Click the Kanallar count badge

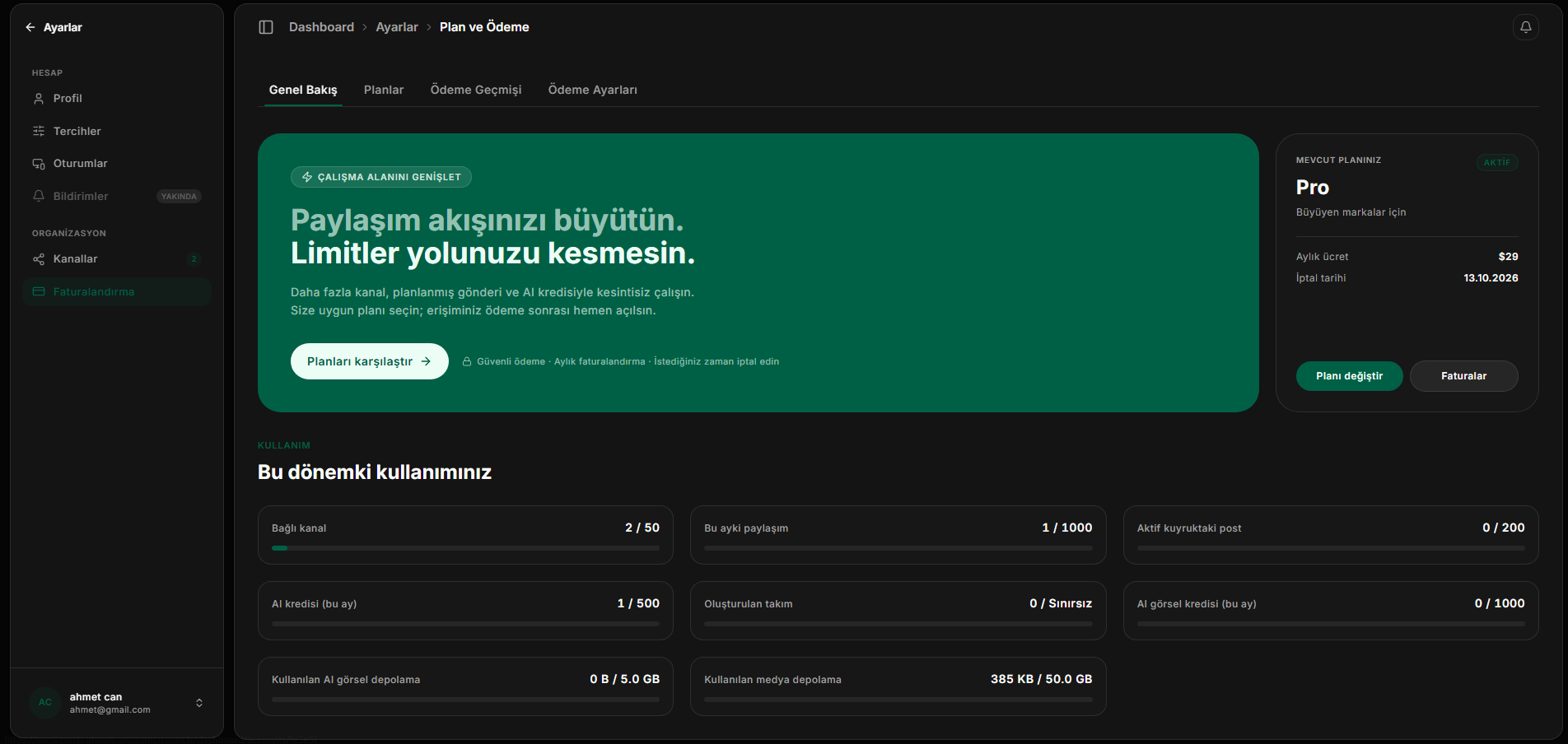coord(194,259)
